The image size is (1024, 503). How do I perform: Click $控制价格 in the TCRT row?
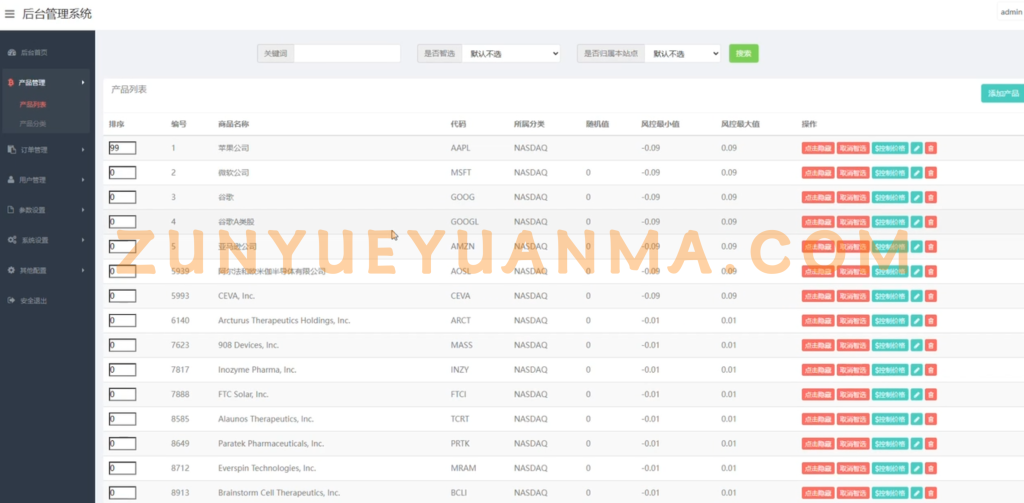pos(890,419)
